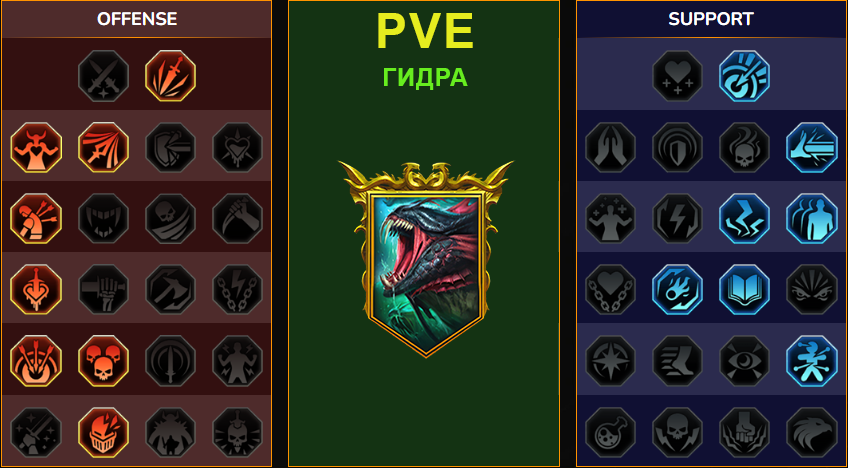Click the dimmed chain lightning offense mastery
The image size is (848, 468).
237,289
